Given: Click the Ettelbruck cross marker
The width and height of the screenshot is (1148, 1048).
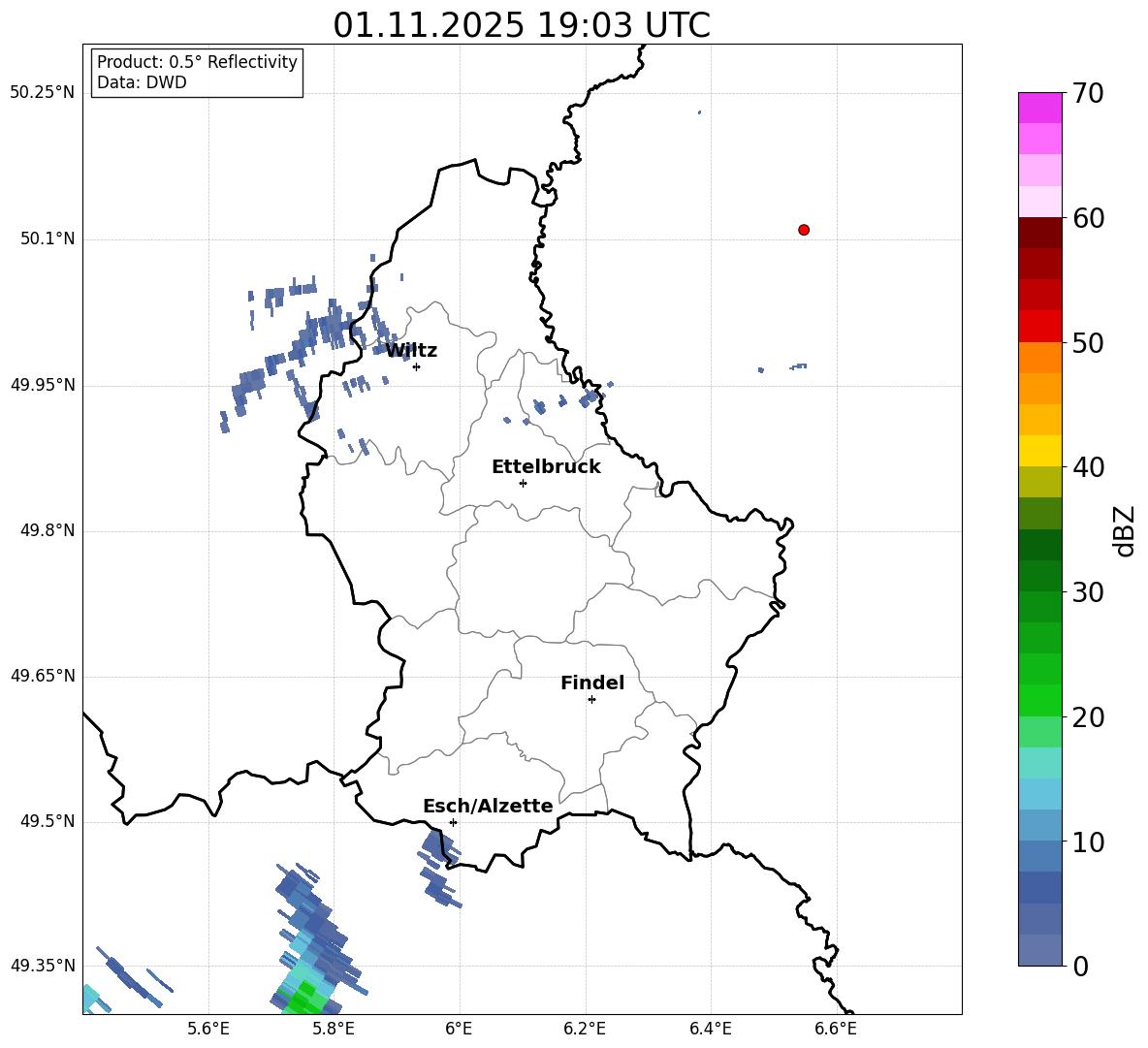Looking at the screenshot, I should [523, 483].
